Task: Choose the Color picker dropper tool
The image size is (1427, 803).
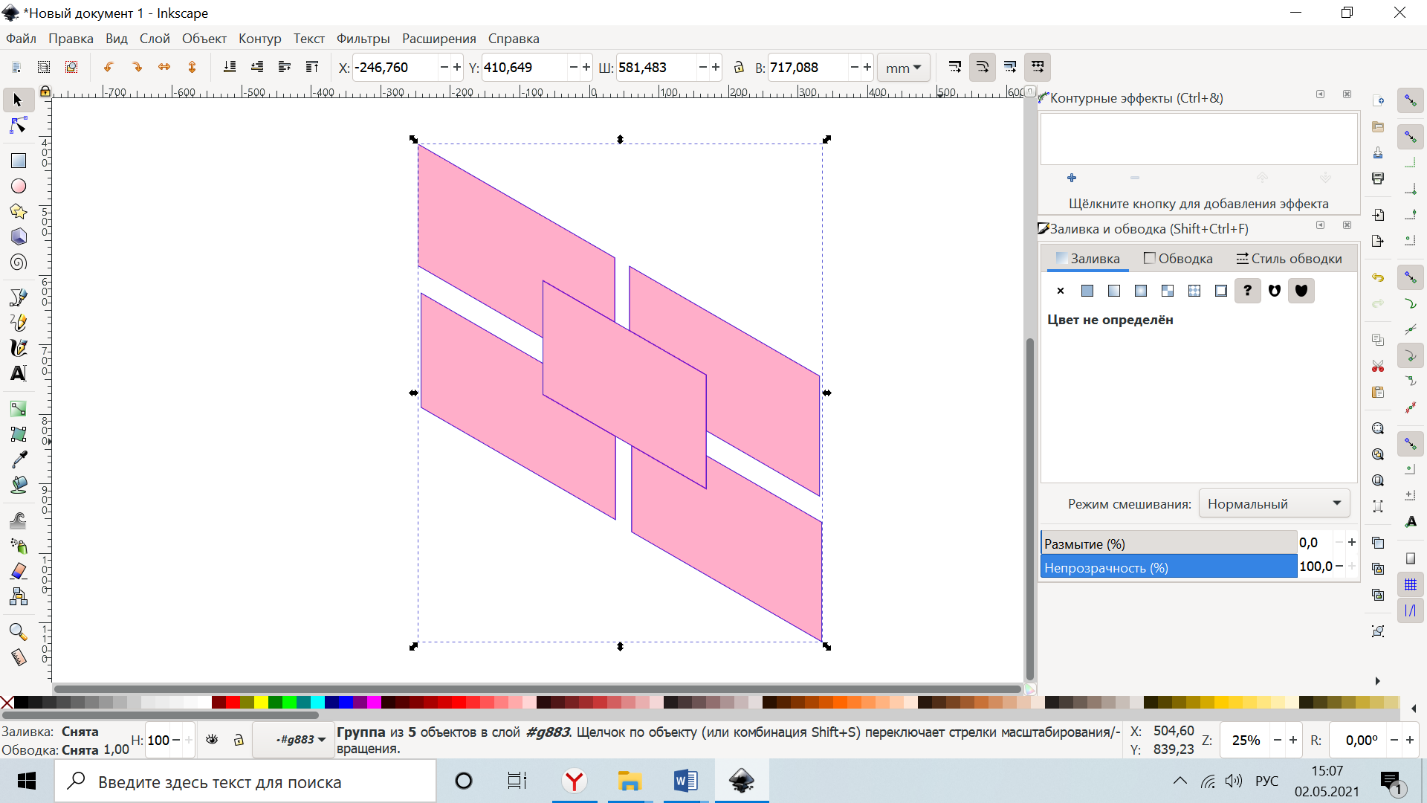Action: (x=18, y=459)
